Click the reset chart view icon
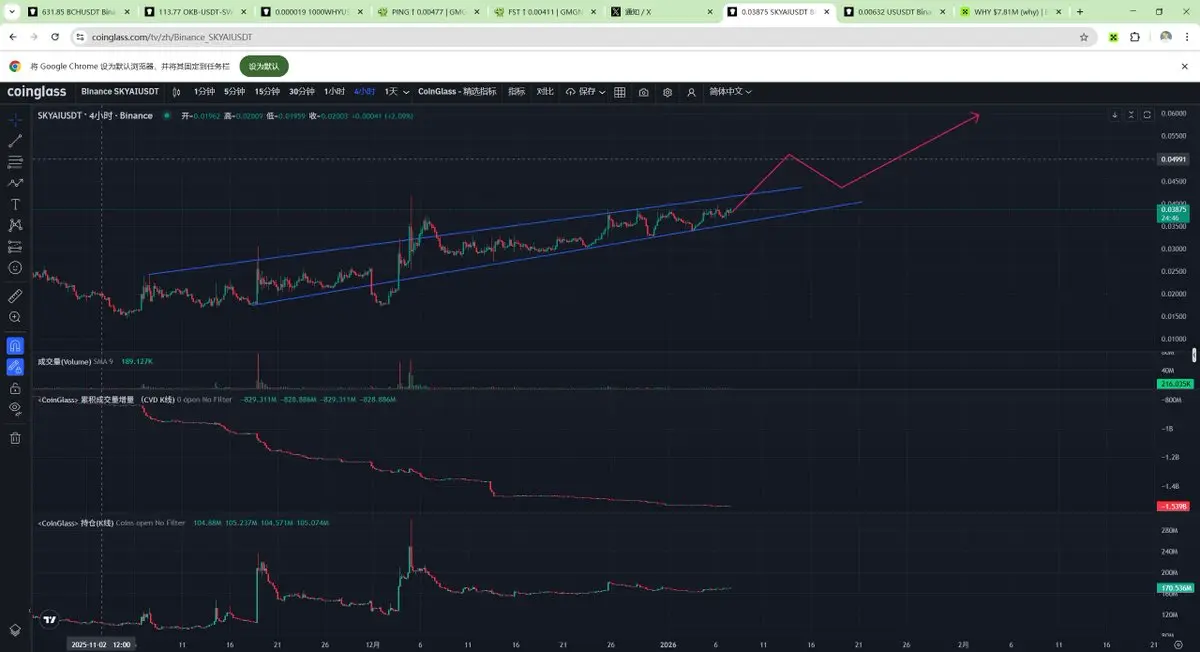 coord(1147,115)
